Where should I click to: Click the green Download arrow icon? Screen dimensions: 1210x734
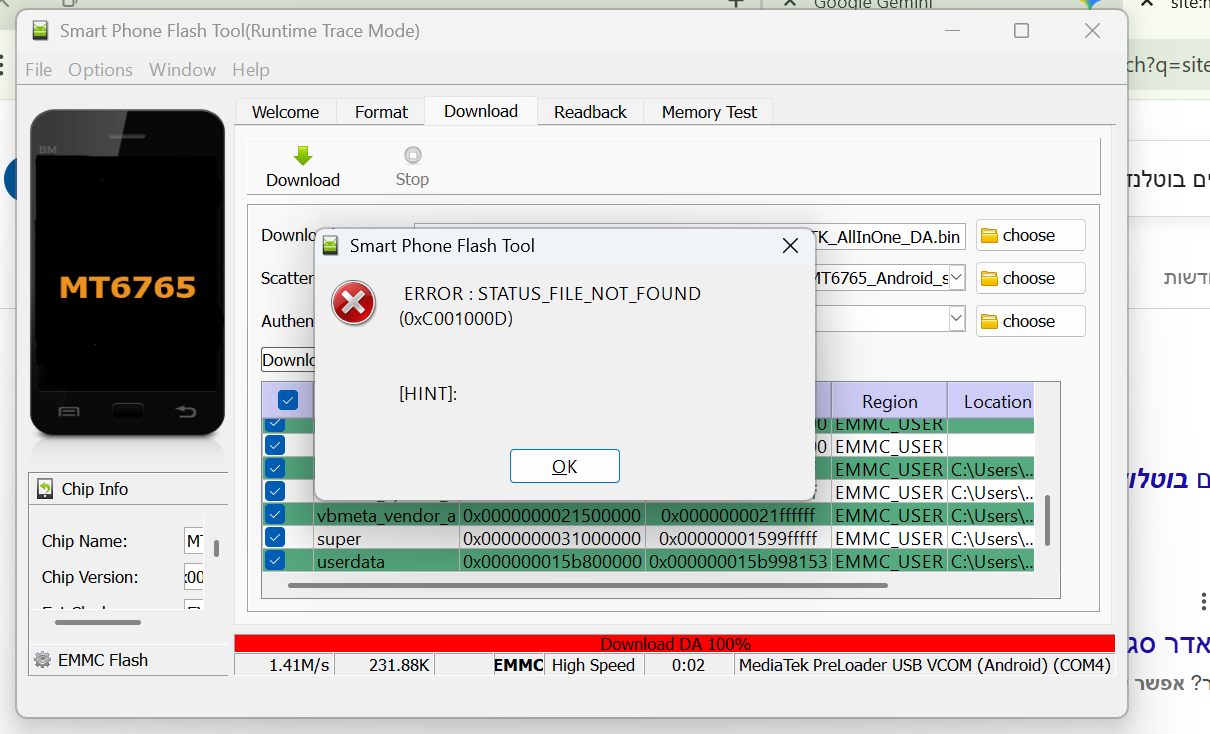click(303, 155)
